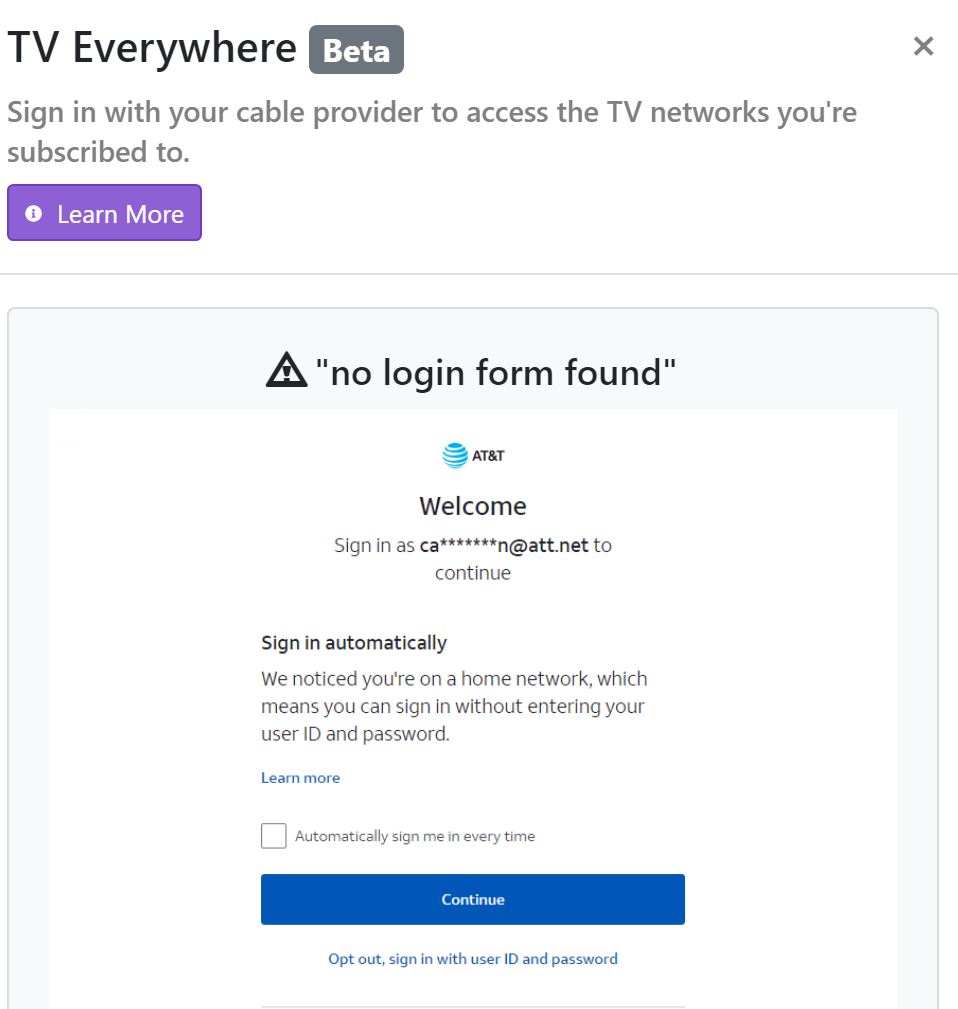This screenshot has height=1009, width=958.
Task: Click the Beta badge
Action: tap(356, 50)
